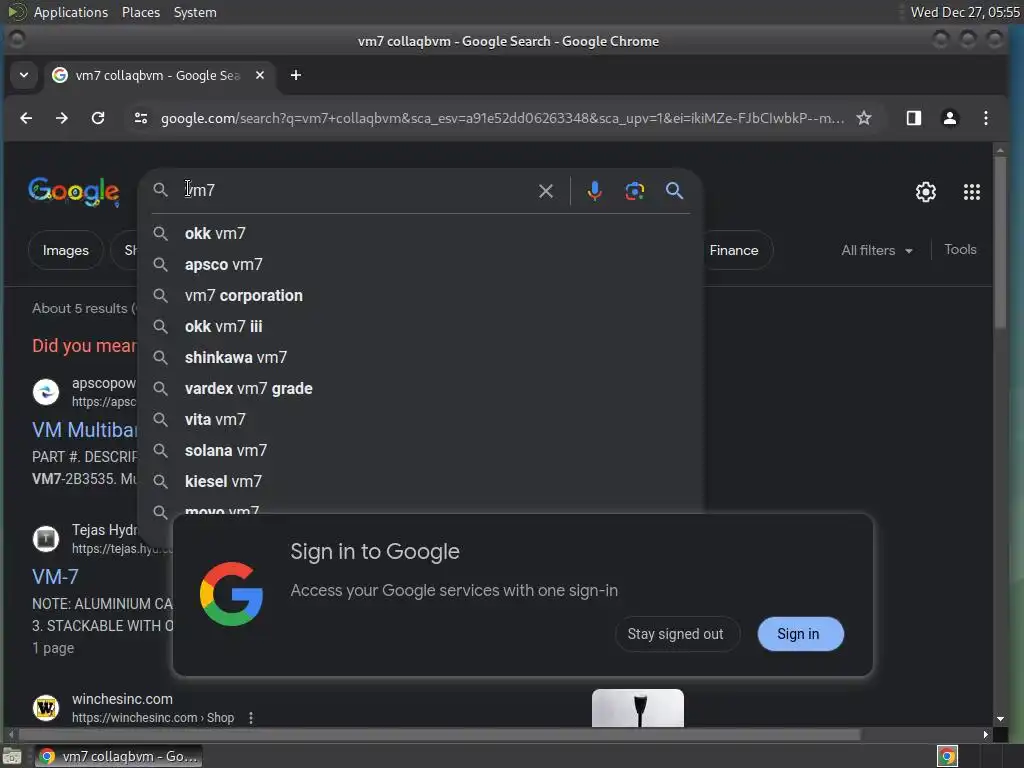Select suggestion 'vardex vm7 grade'
This screenshot has height=768, width=1024.
421,389
